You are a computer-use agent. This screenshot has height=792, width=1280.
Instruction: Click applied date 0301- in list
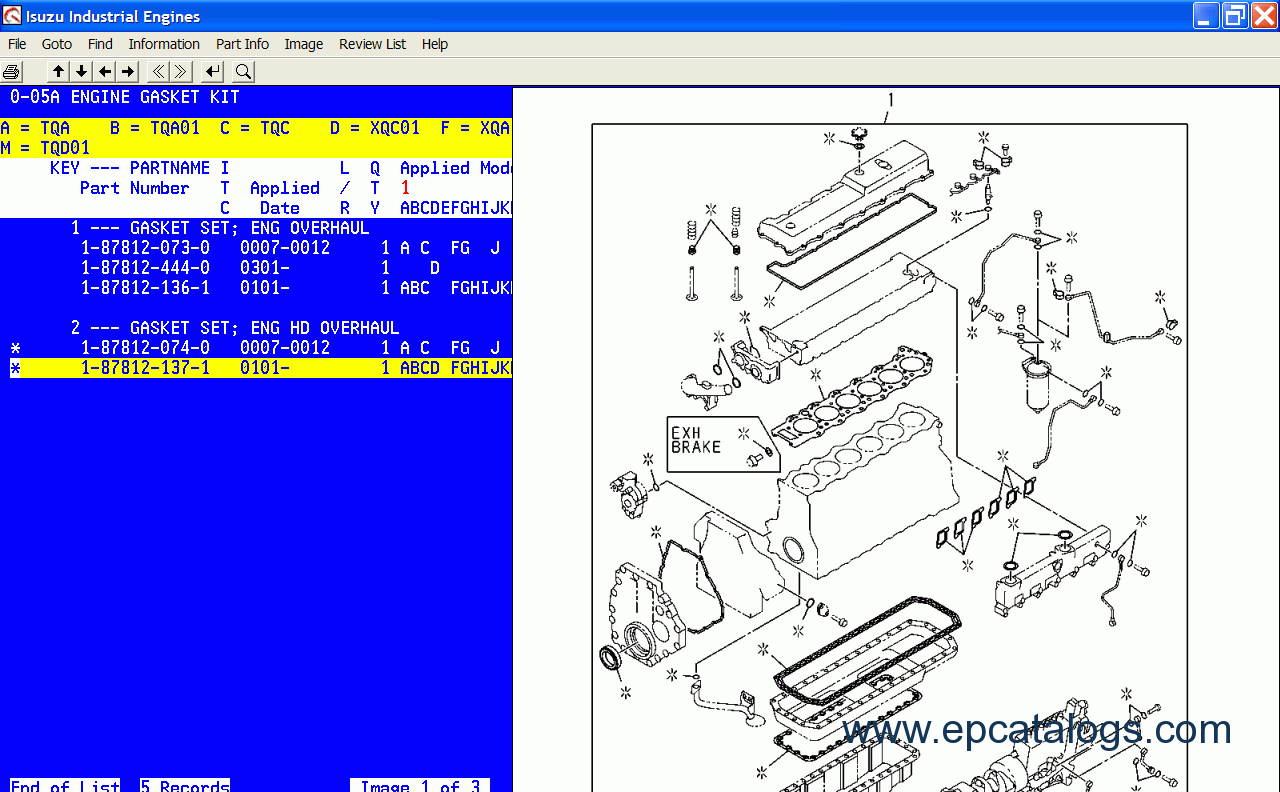[265, 268]
